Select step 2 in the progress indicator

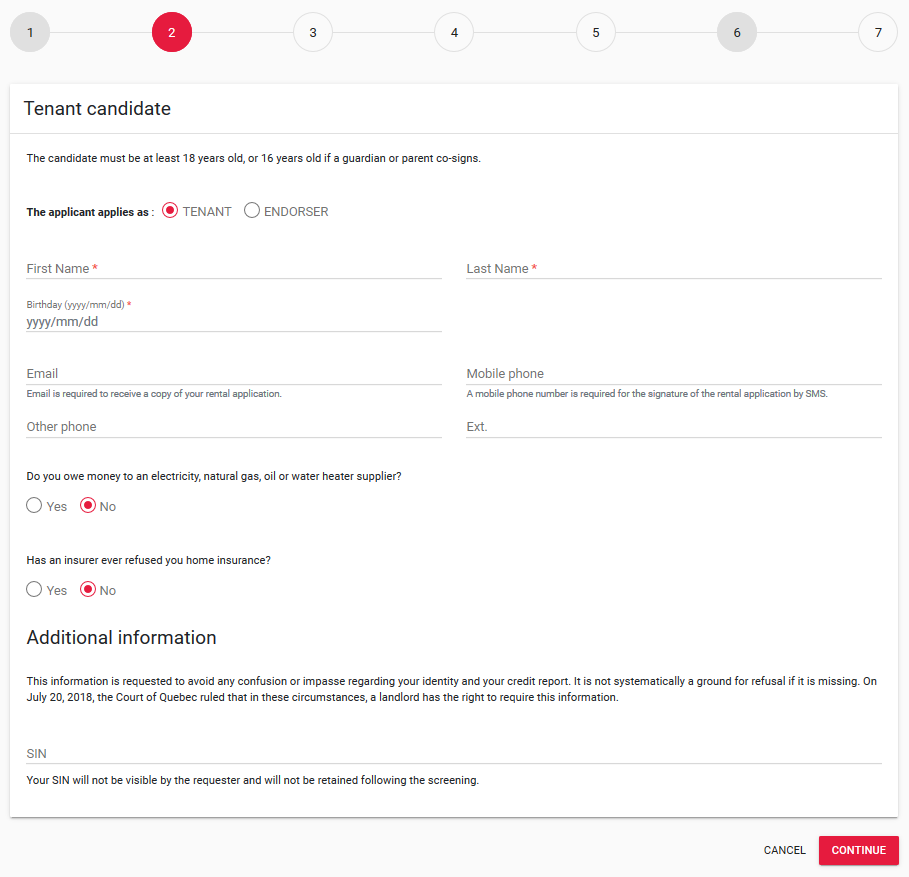171,32
